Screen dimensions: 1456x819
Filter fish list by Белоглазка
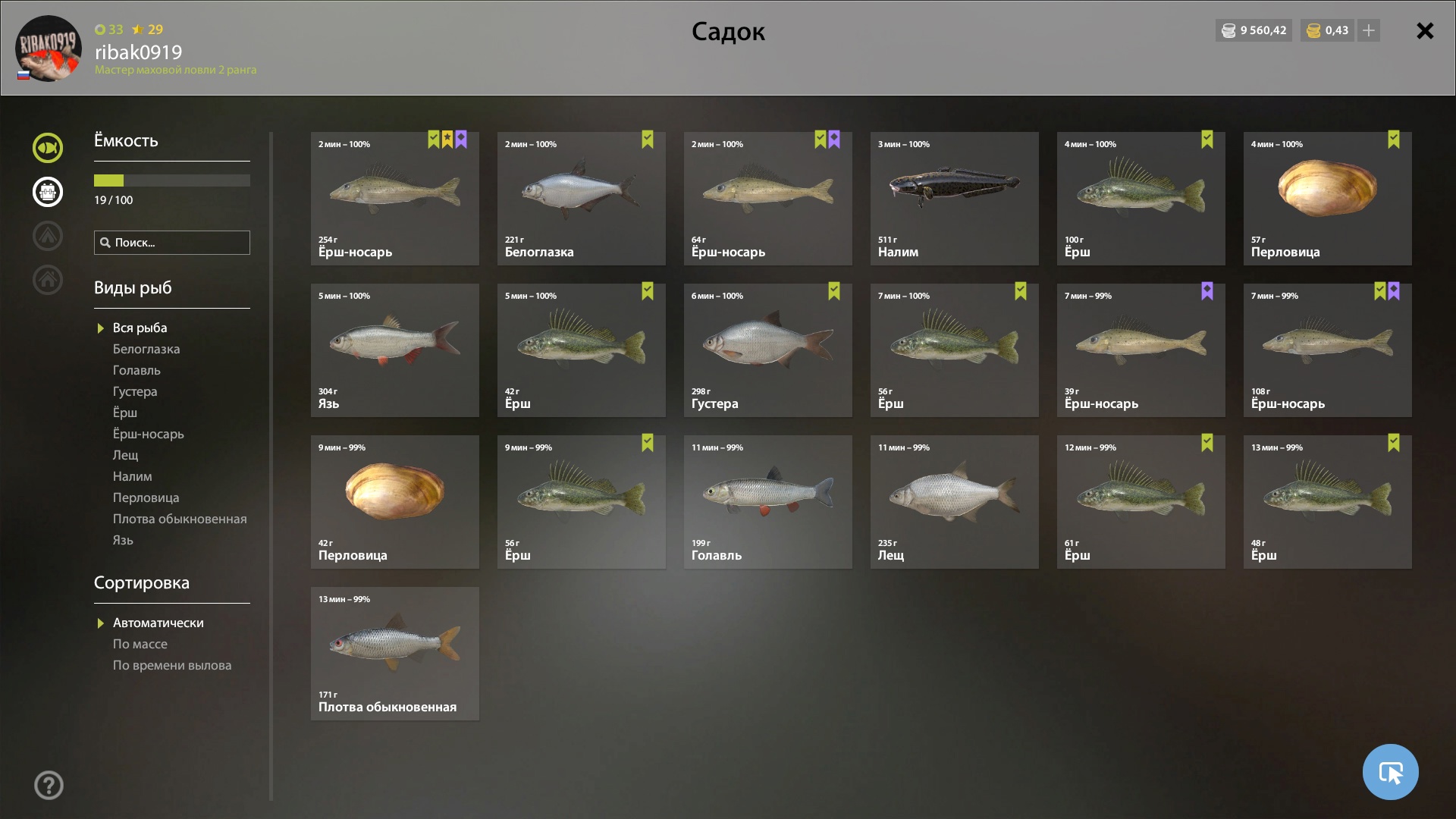tap(146, 349)
